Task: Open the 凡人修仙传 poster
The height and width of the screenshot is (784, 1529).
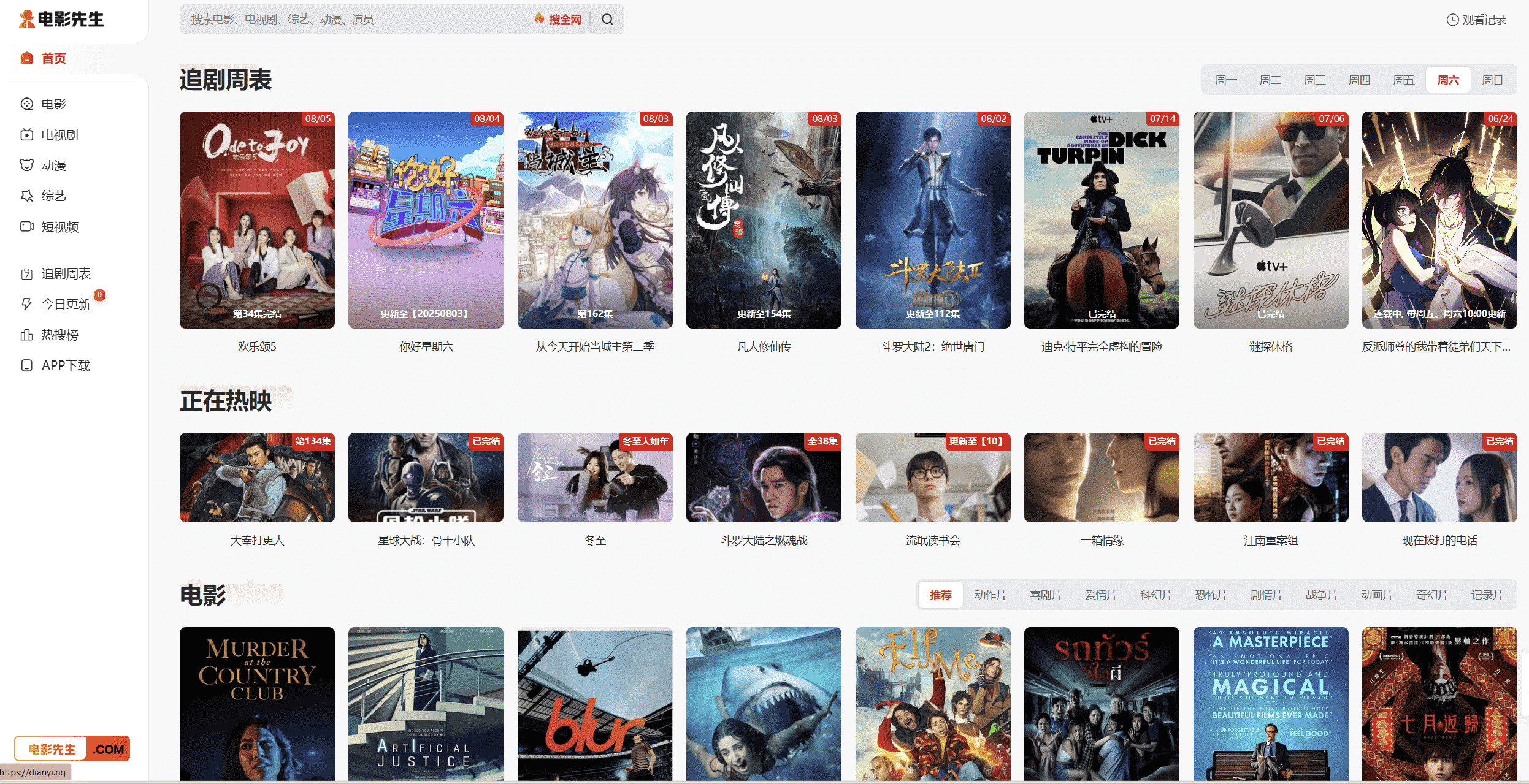Action: 764,220
